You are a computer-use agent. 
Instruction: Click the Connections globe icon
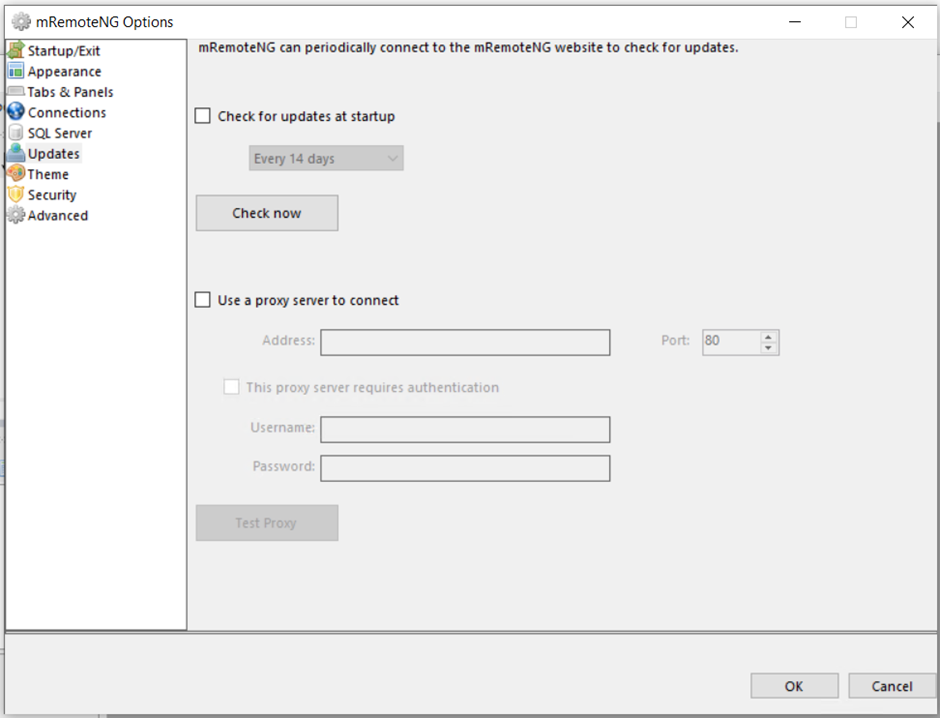pyautogui.click(x=16, y=111)
